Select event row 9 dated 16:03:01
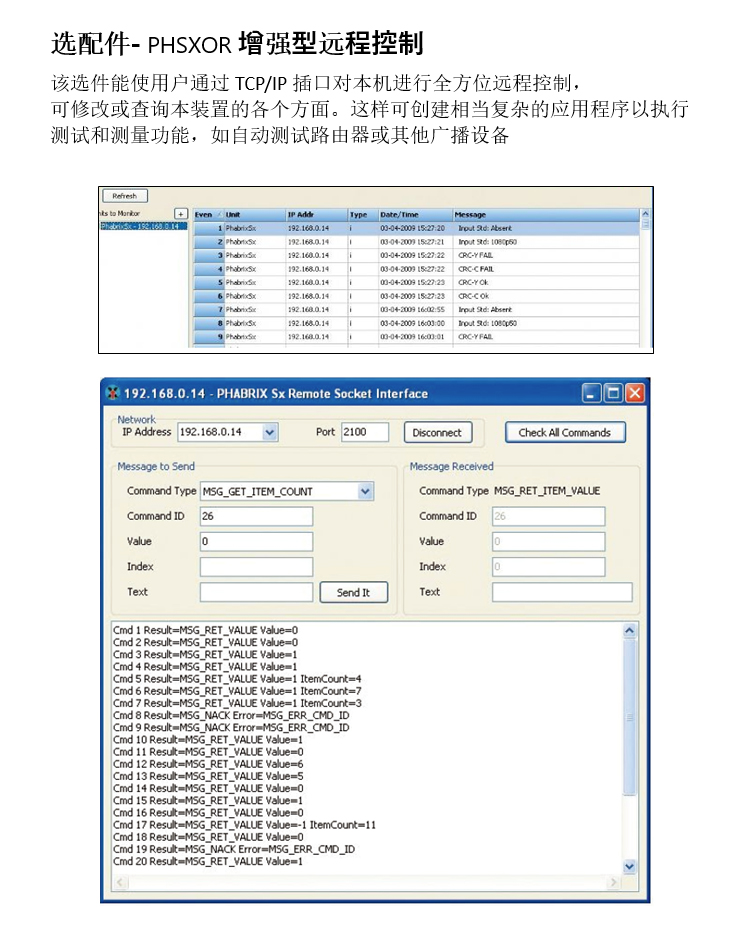This screenshot has width=750, height=925. (417, 337)
